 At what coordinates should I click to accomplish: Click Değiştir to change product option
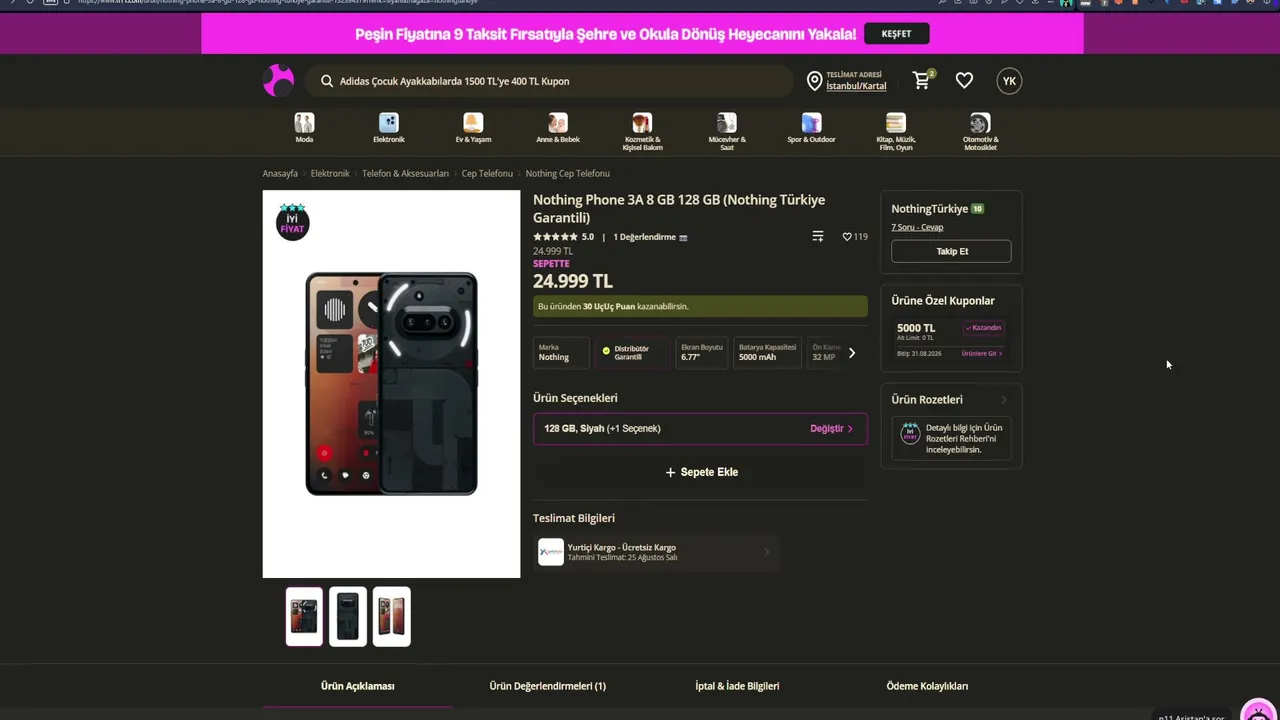coord(831,429)
